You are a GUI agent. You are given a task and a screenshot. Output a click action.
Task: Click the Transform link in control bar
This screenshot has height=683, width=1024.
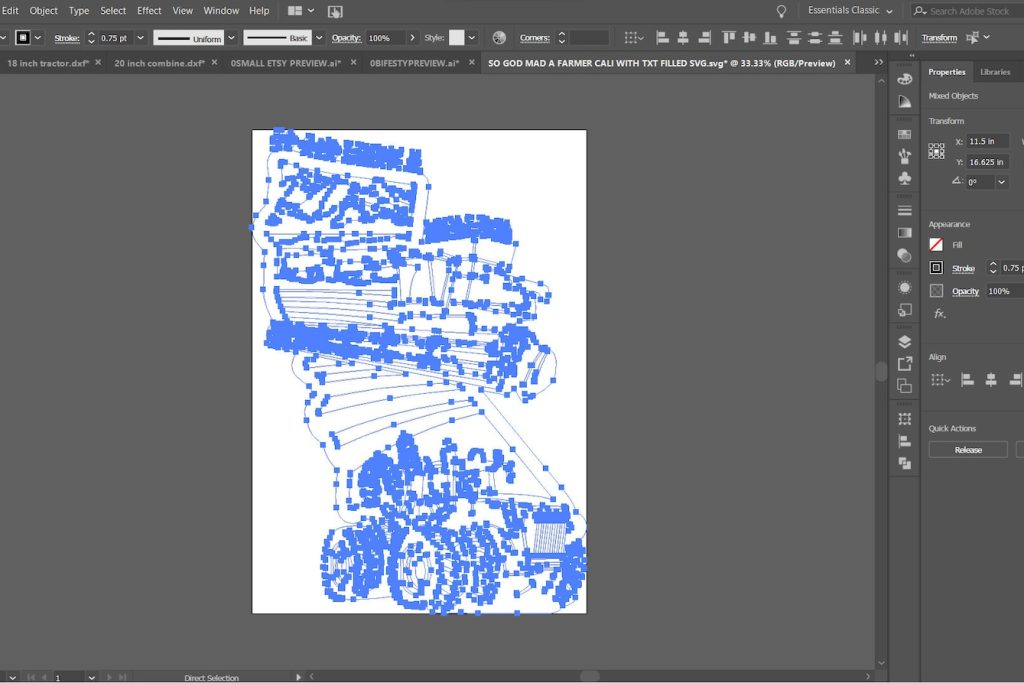(x=939, y=38)
